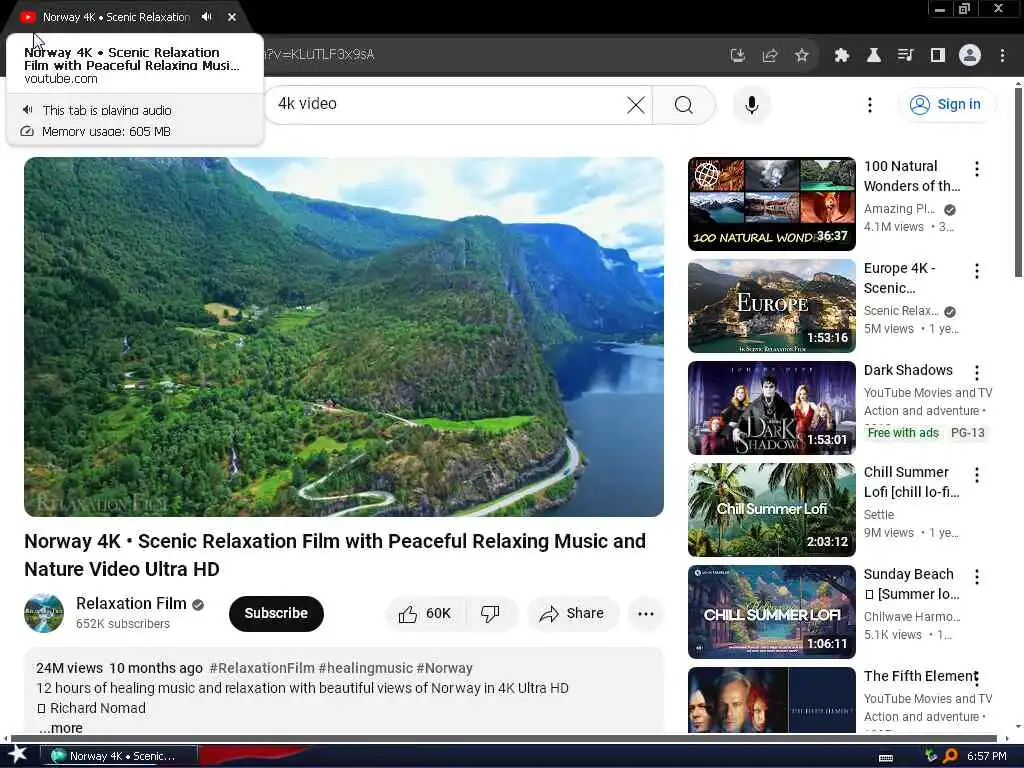Open options menu for Chill Summer Lofi
The height and width of the screenshot is (768, 1024).
pos(976,475)
